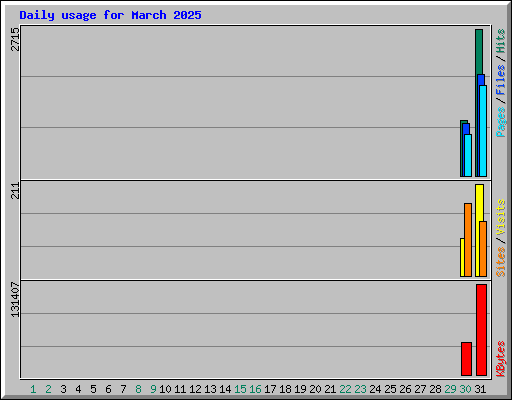Click day 30 on the x-axis
This screenshot has height=400, width=512.
[x=465, y=389]
